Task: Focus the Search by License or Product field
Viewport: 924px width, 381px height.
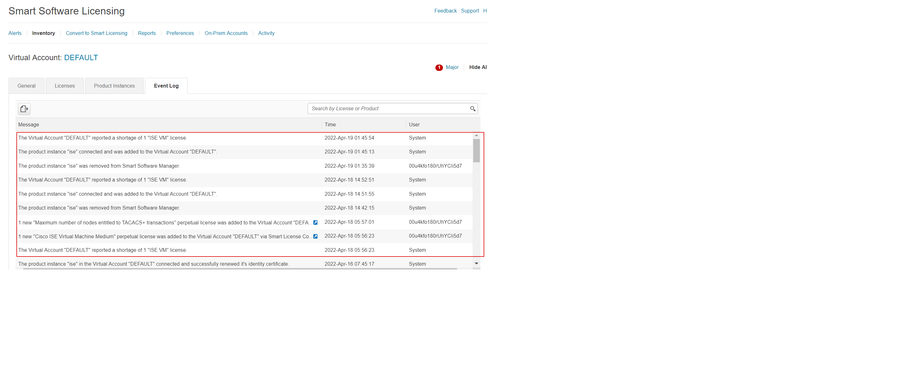Action: 392,109
